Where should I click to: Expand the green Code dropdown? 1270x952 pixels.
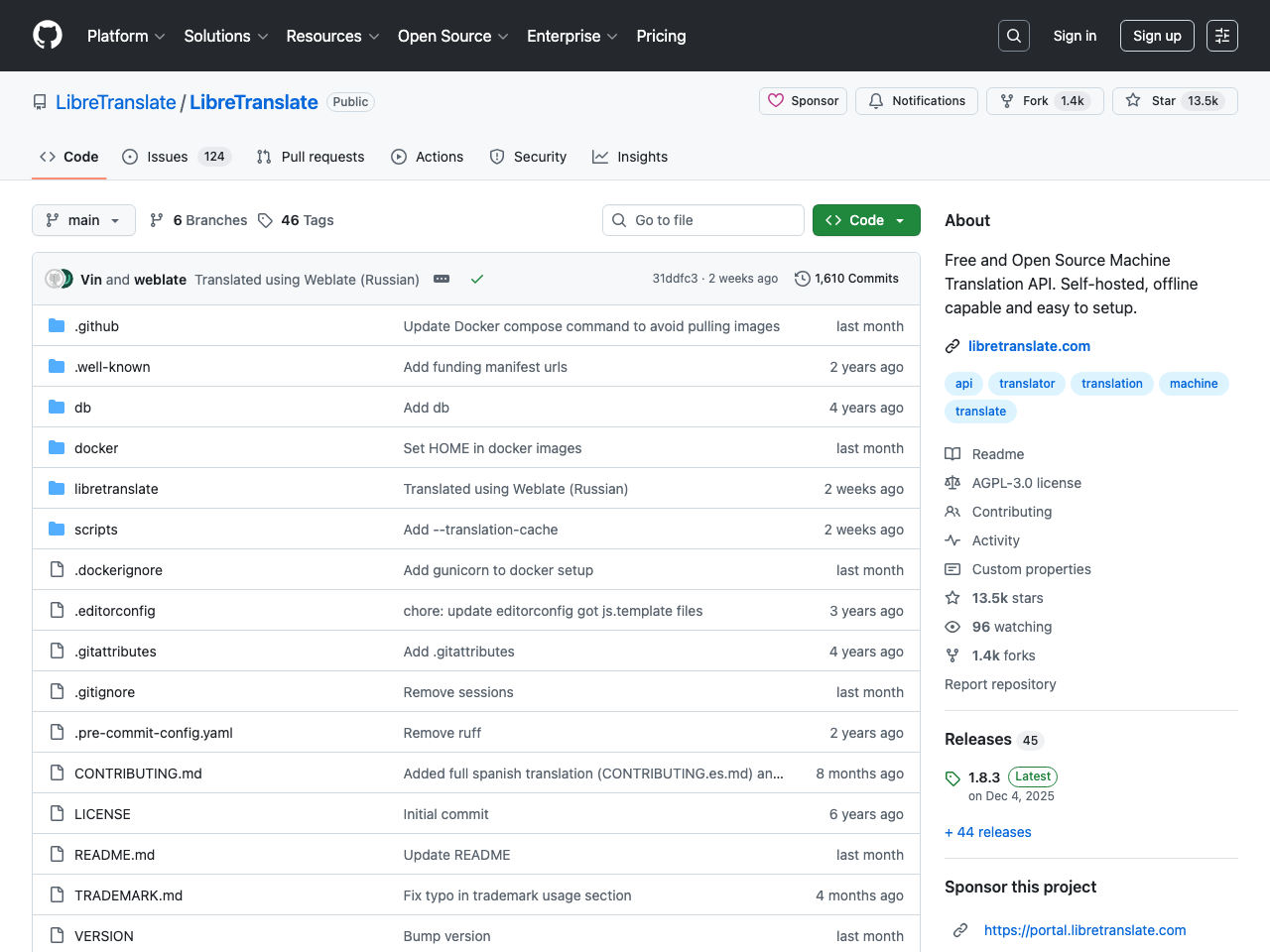click(x=866, y=220)
